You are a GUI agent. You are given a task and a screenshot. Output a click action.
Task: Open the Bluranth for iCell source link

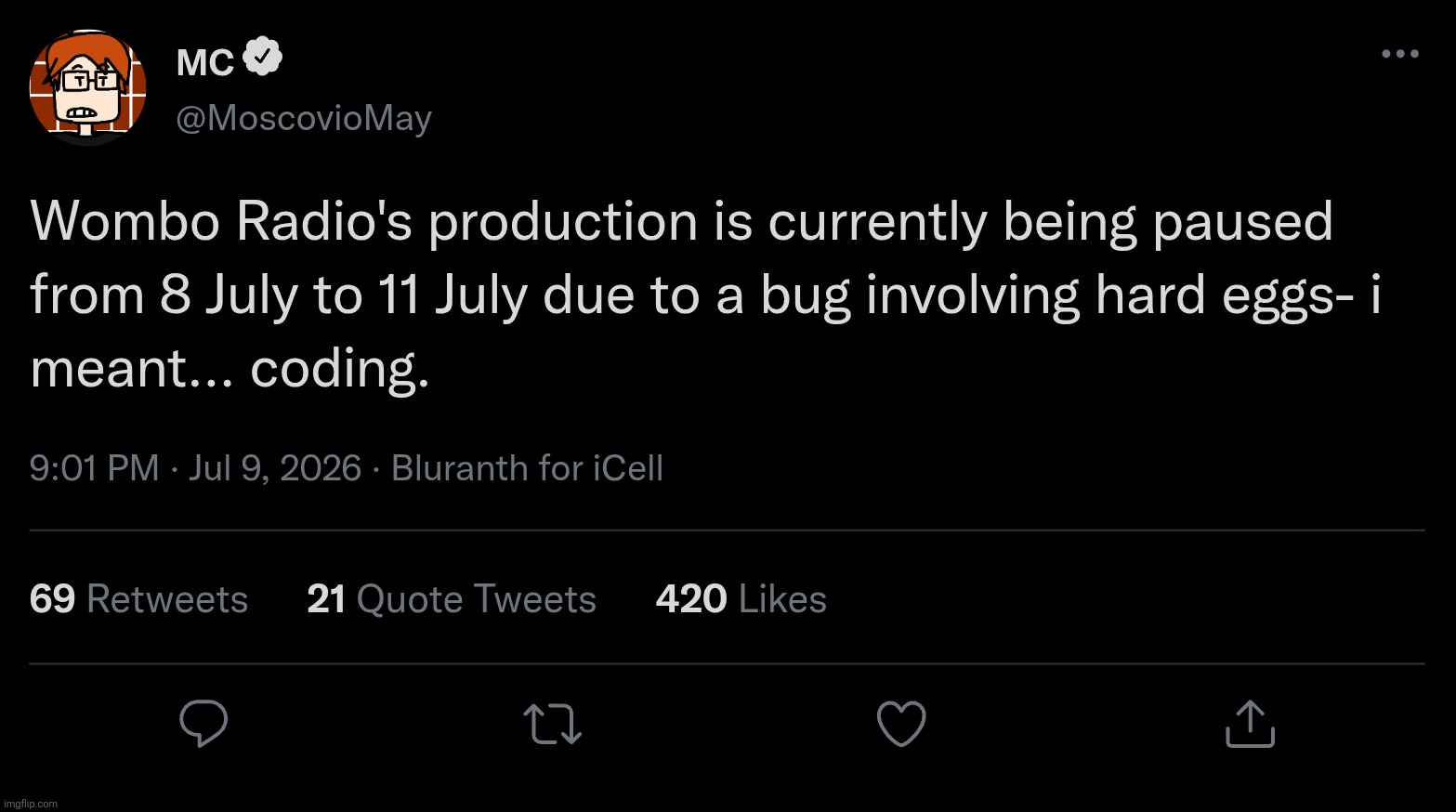(527, 468)
